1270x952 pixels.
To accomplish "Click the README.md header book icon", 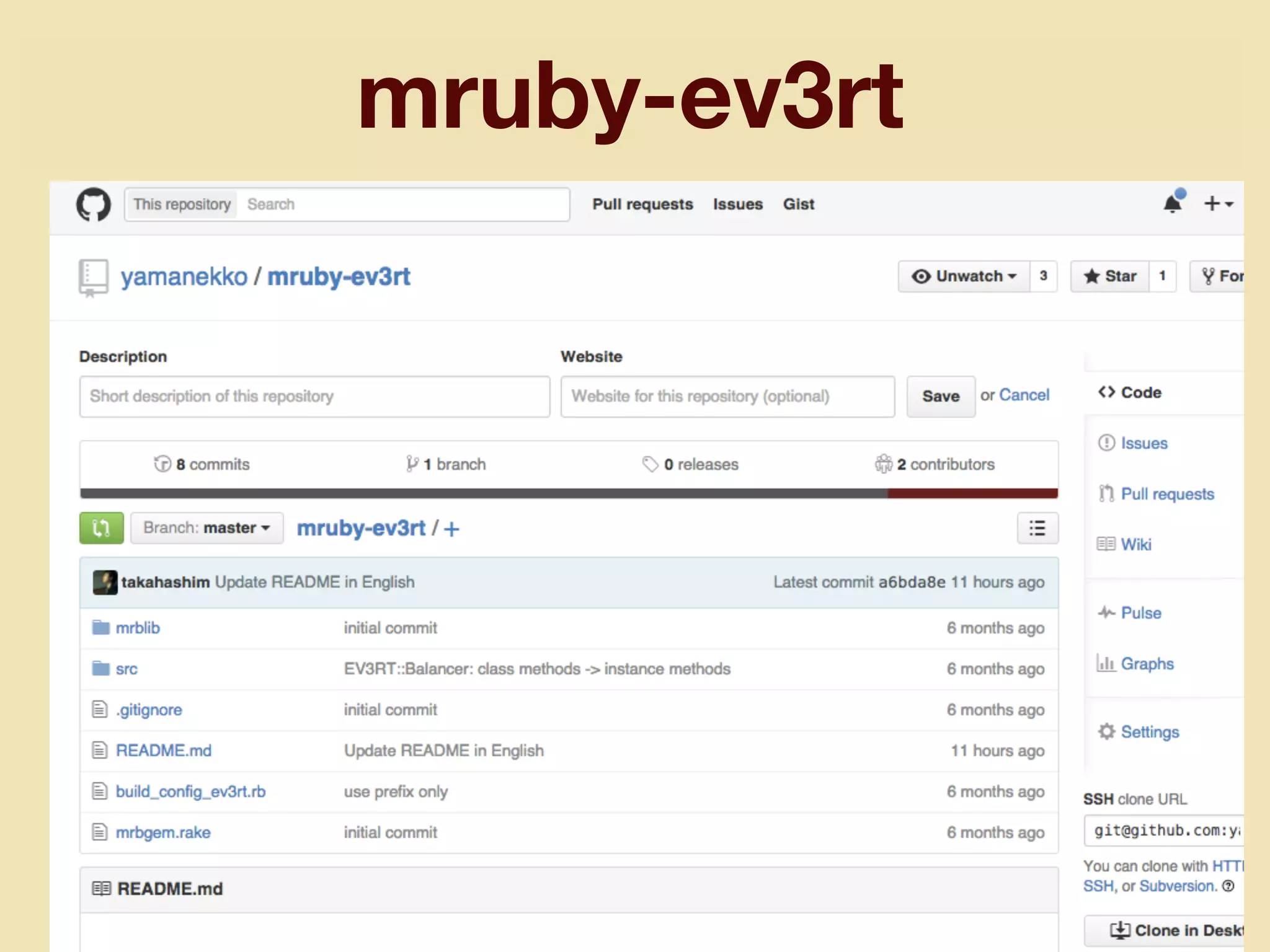I will tap(101, 889).
